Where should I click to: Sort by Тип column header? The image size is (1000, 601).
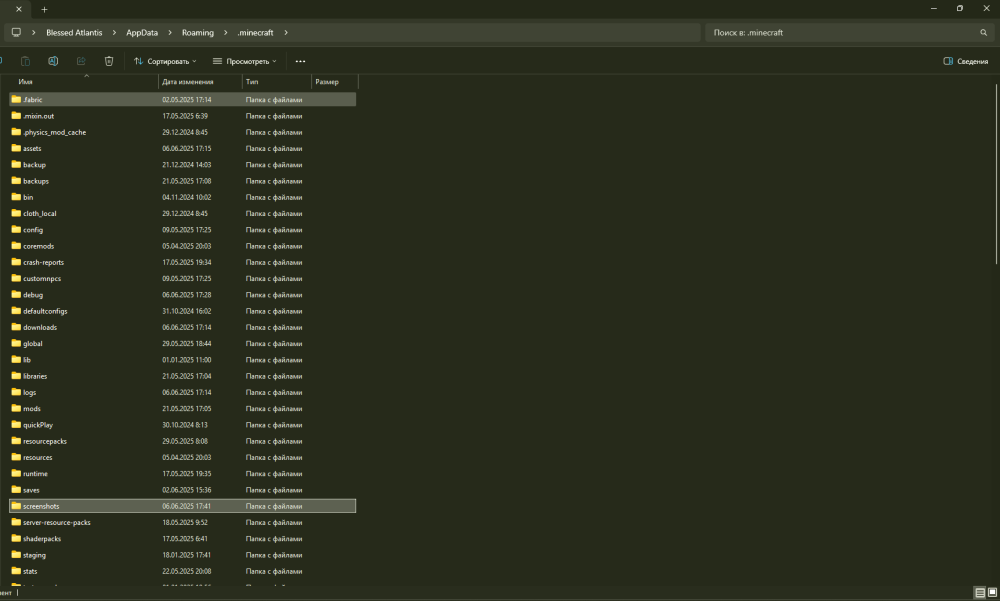(277, 82)
